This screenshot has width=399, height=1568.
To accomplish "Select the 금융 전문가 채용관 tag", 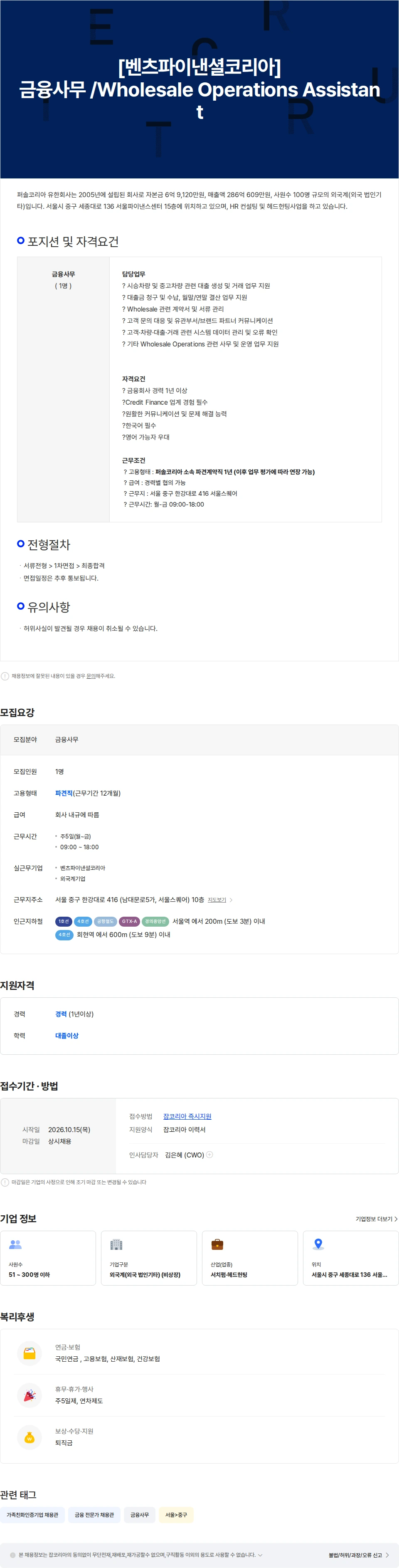I will [94, 1514].
